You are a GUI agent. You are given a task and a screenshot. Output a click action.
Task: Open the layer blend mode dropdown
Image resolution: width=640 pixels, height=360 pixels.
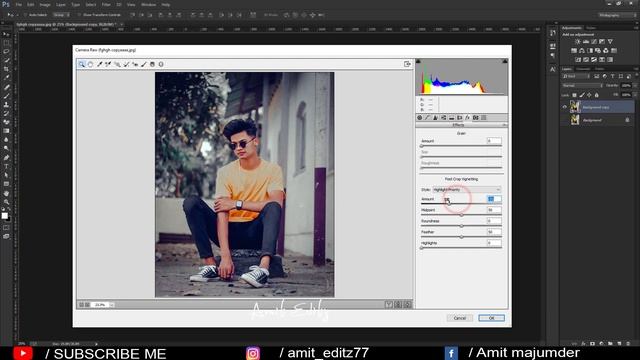(582, 86)
